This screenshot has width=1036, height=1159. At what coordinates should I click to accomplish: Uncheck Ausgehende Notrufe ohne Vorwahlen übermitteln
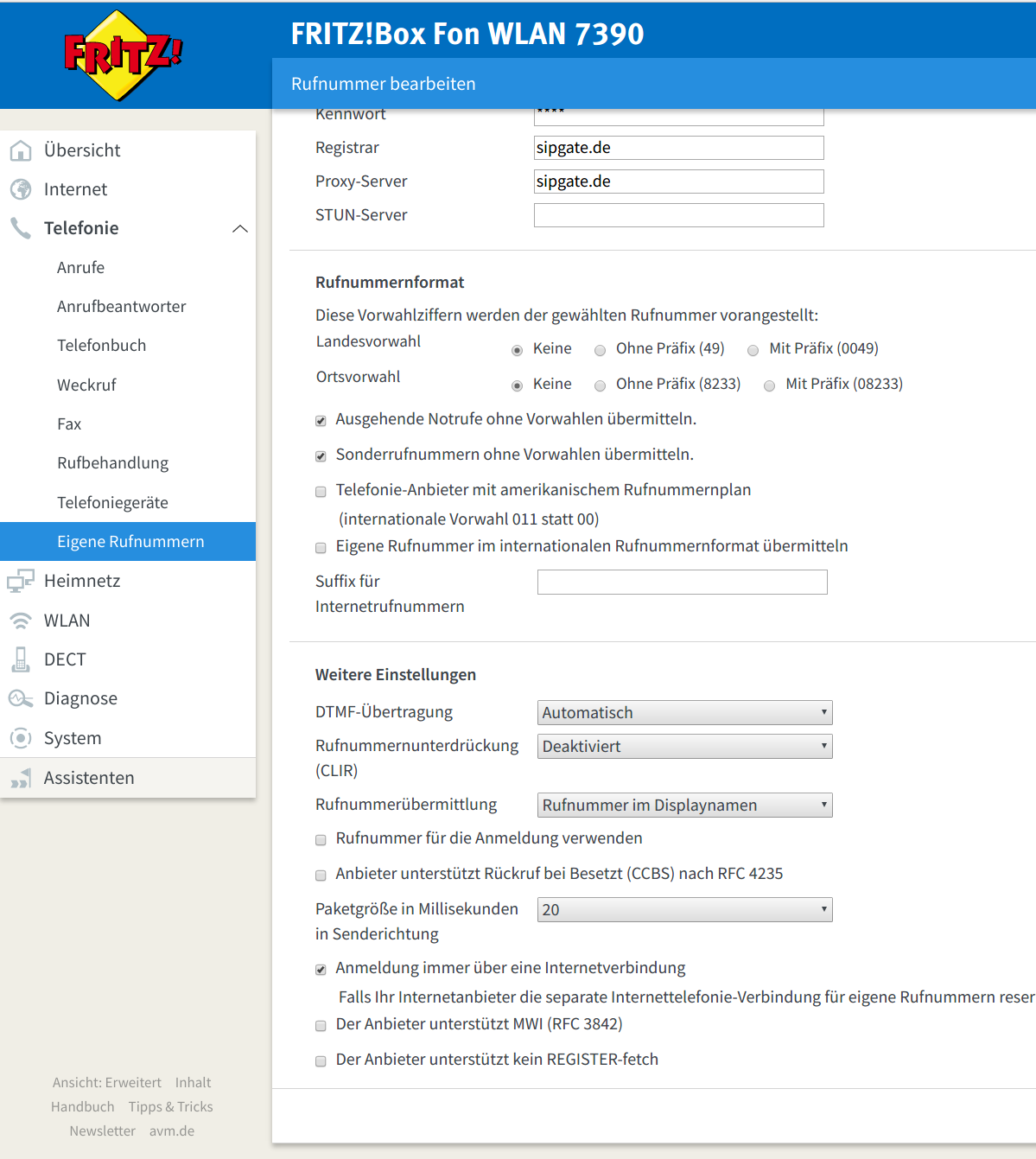click(321, 421)
